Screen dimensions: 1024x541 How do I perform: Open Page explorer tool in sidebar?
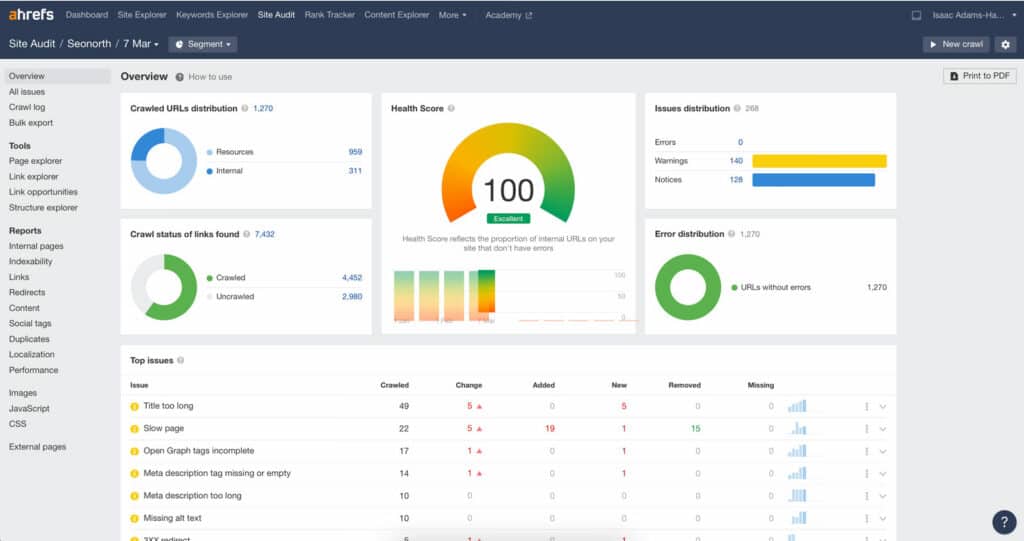pyautogui.click(x=35, y=161)
